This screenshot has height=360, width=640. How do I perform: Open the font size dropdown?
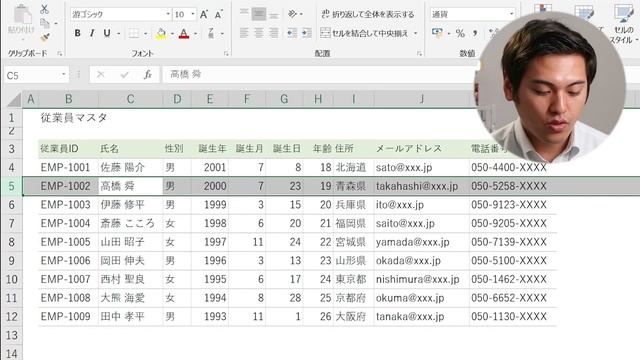tap(193, 14)
